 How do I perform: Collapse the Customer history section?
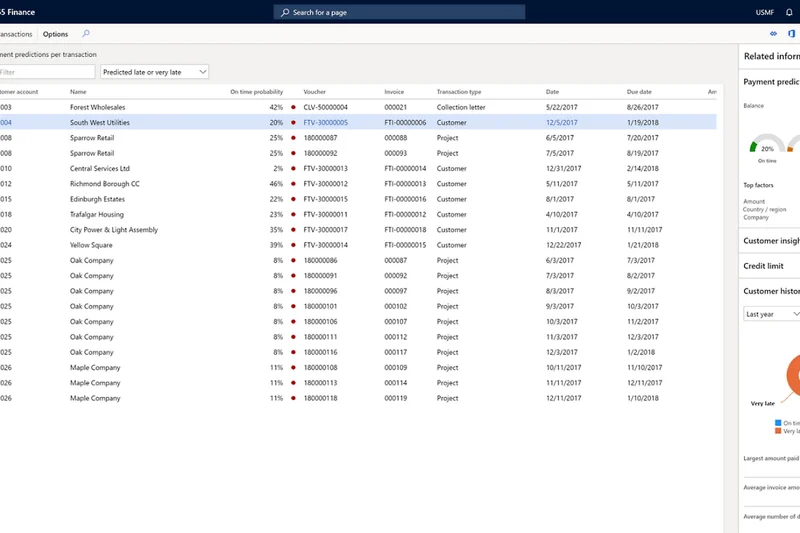771,291
